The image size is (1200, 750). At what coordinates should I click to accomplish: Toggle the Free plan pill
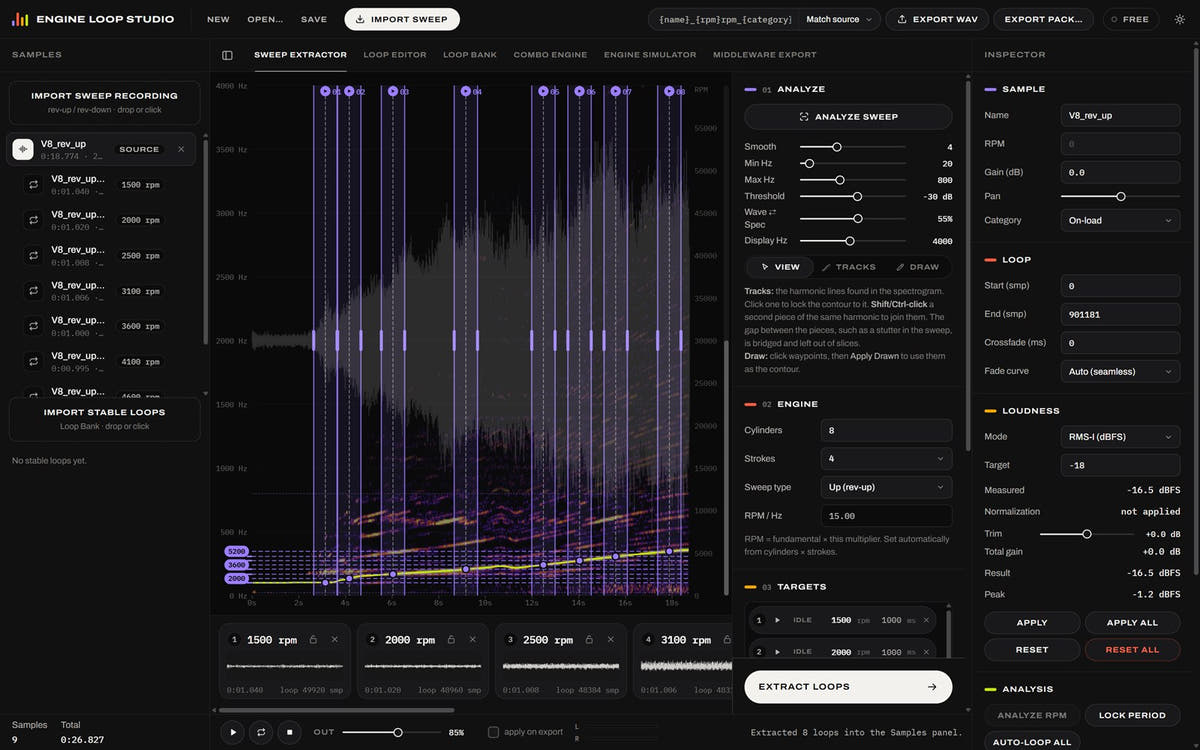(1131, 19)
